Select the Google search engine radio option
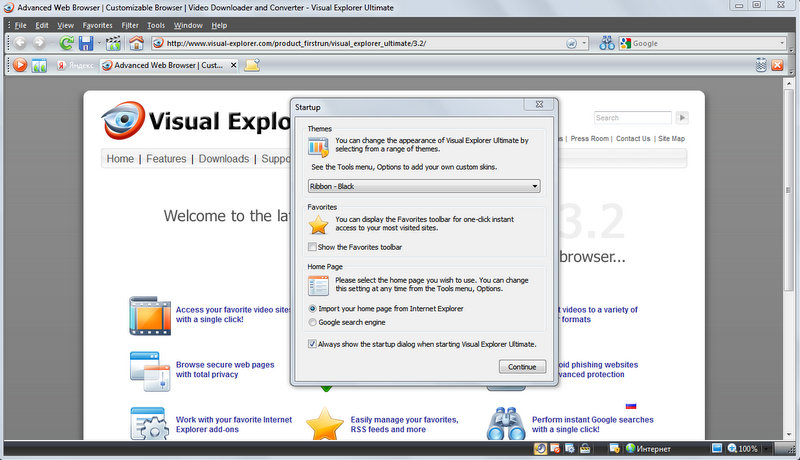 312,322
